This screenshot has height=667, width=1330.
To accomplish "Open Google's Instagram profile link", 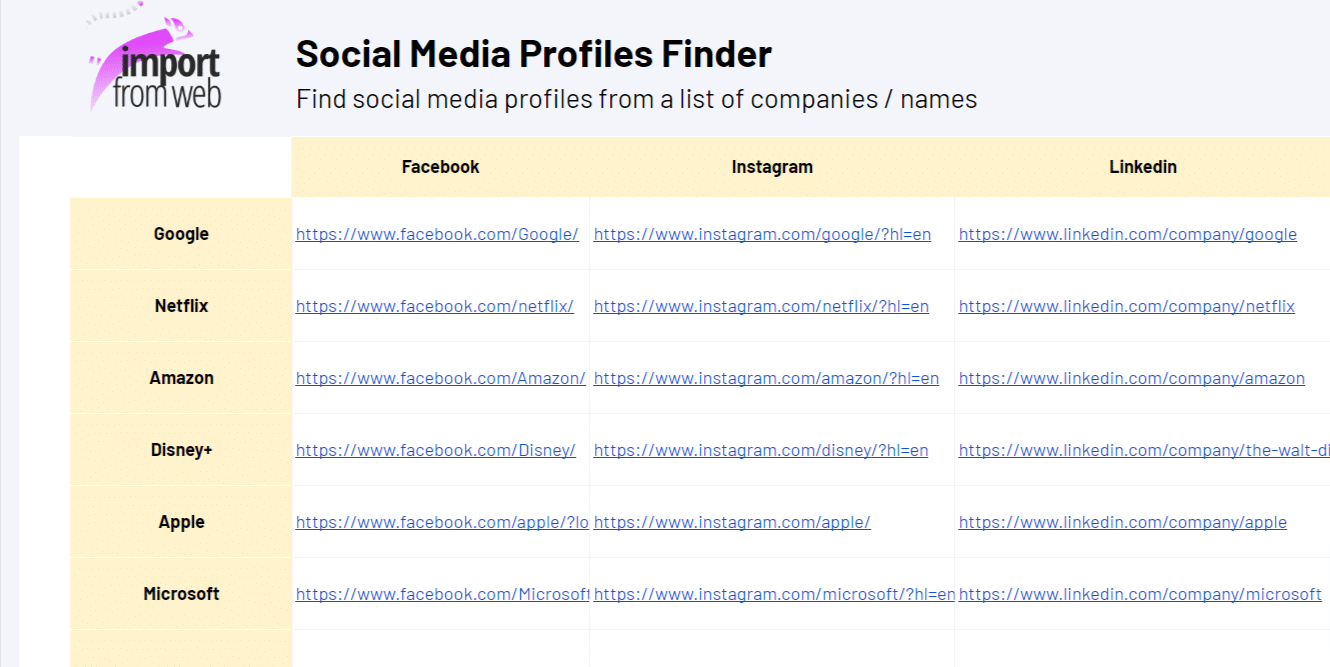I will point(761,234).
